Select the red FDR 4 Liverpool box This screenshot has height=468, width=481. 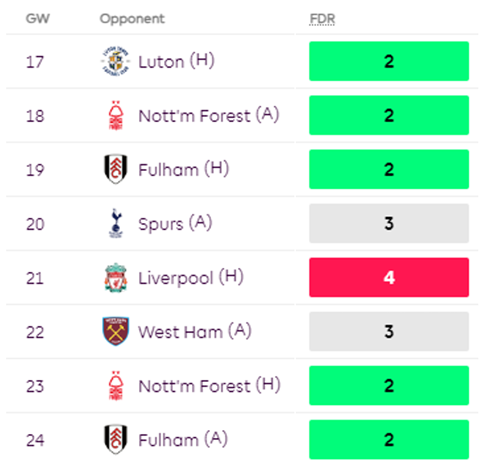pyautogui.click(x=389, y=277)
